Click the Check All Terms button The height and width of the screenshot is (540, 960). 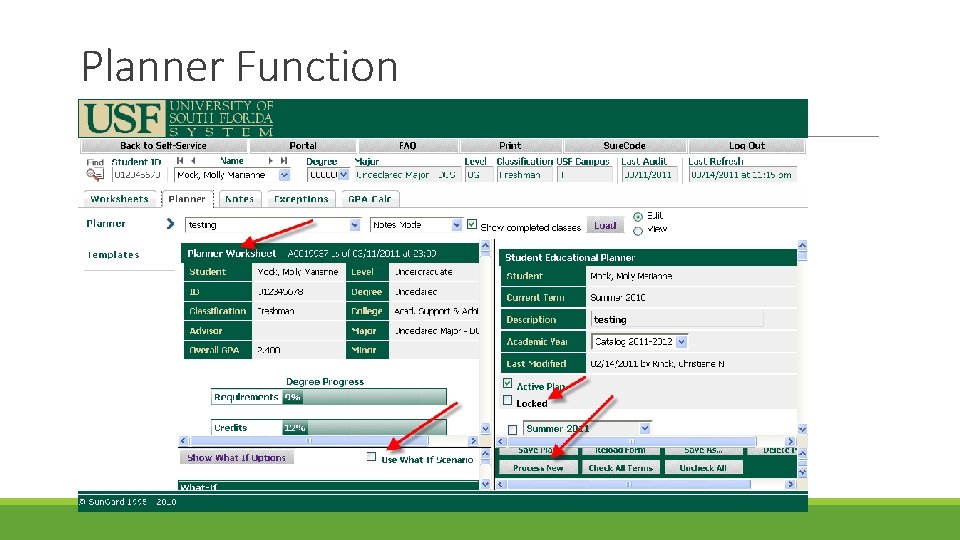click(x=620, y=468)
